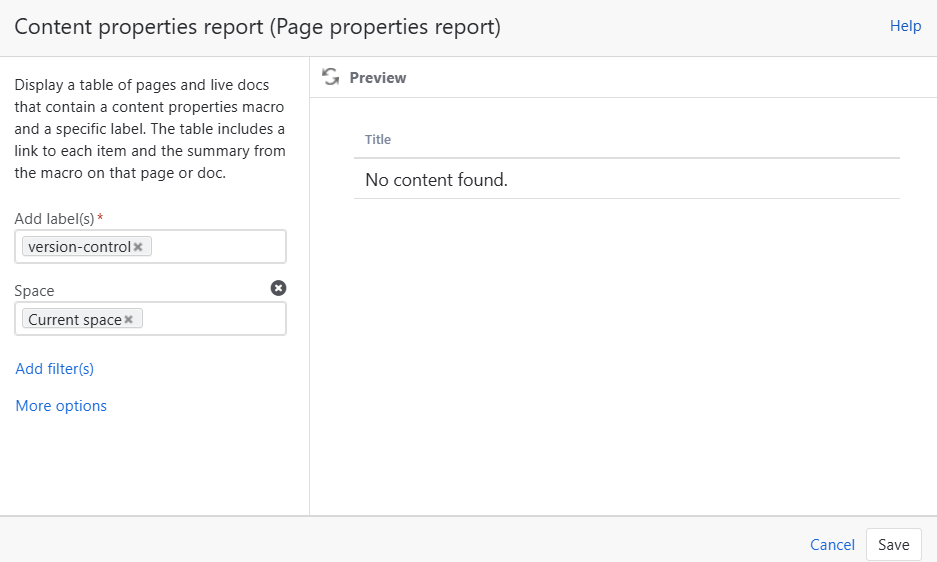Focus the Add label(s) input field

click(x=218, y=247)
